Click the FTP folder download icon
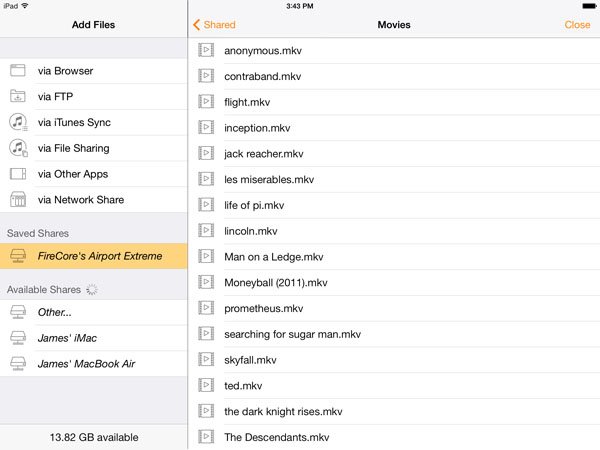The height and width of the screenshot is (450, 600). pyautogui.click(x=18, y=96)
